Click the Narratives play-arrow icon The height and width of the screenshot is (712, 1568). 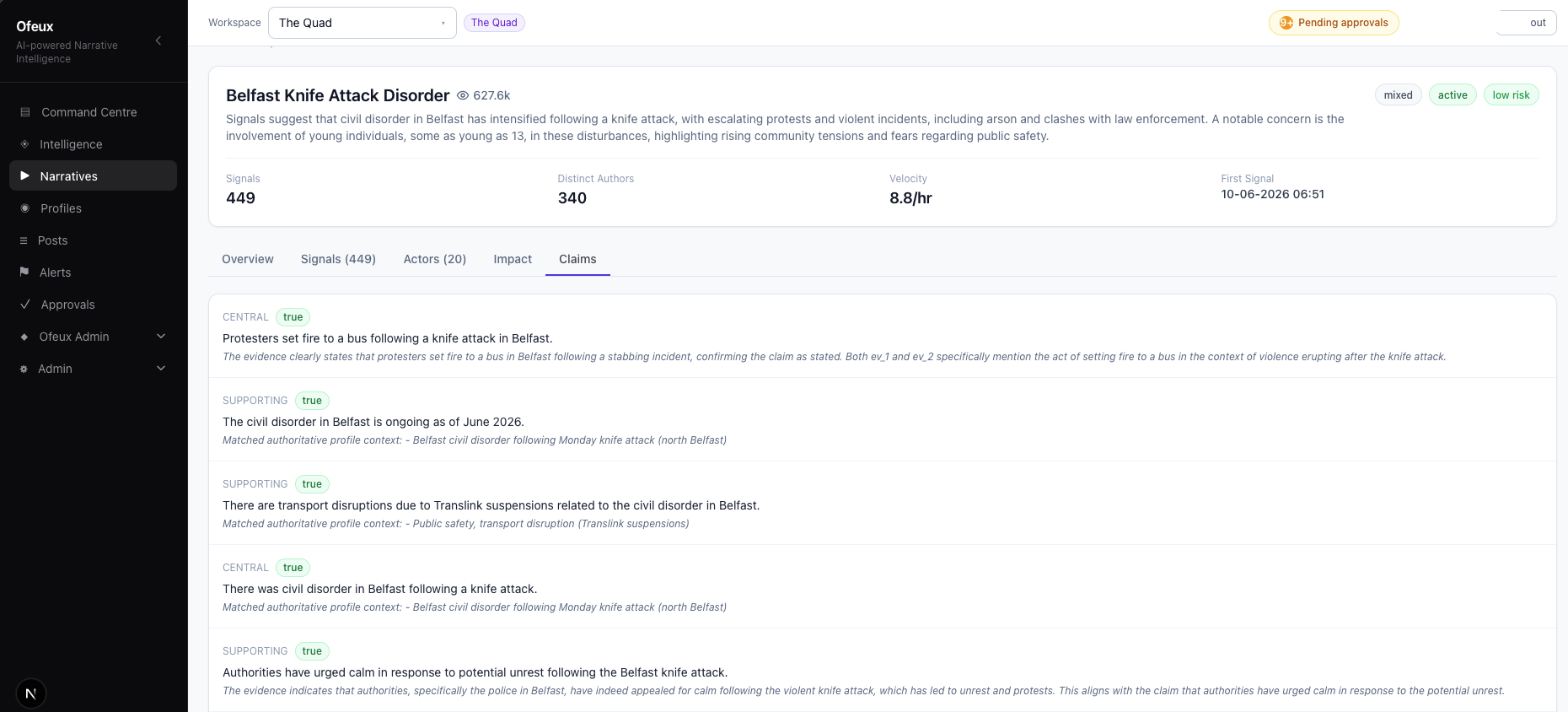pos(24,176)
